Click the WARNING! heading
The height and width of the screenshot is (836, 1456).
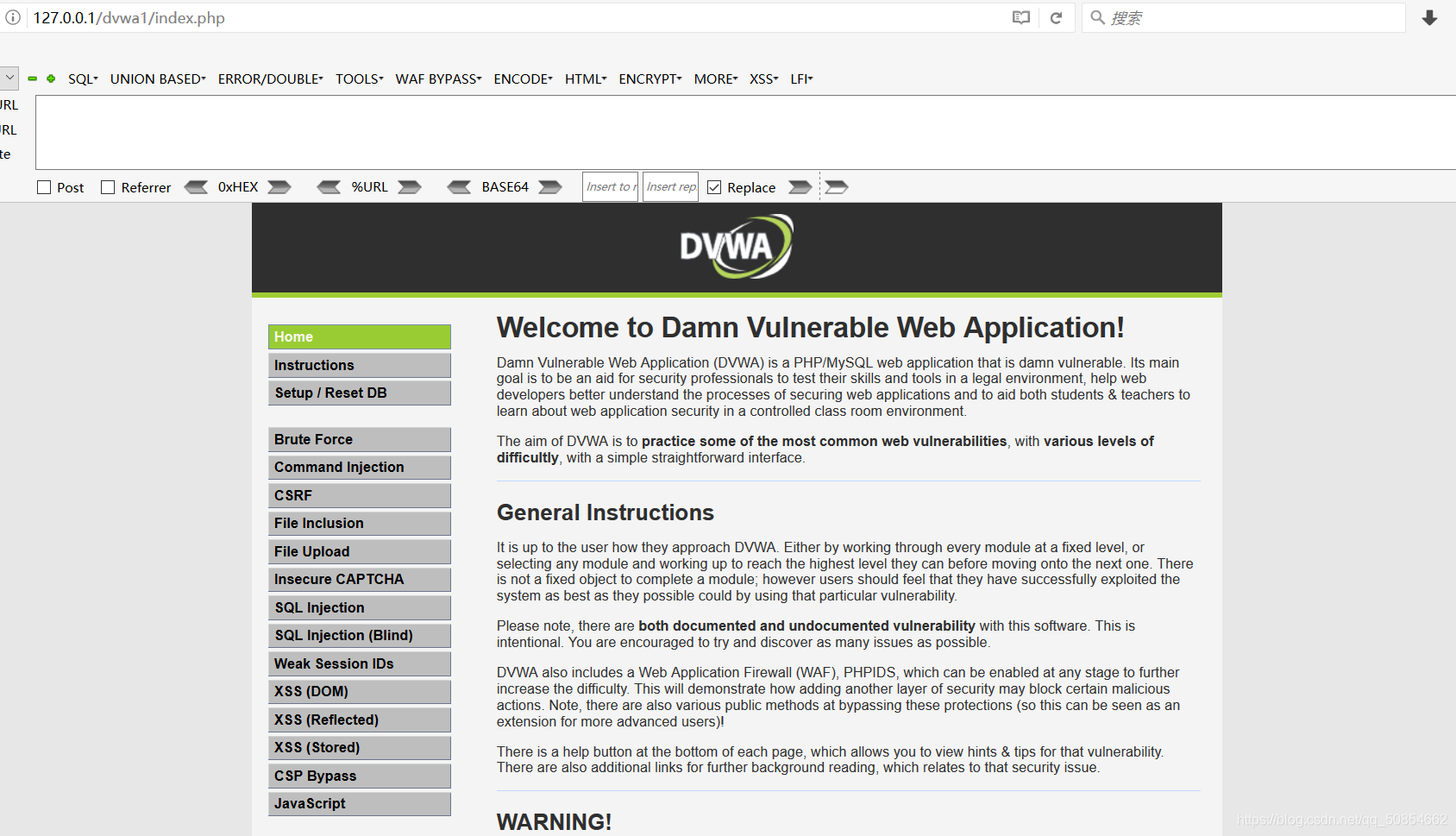coord(555,821)
